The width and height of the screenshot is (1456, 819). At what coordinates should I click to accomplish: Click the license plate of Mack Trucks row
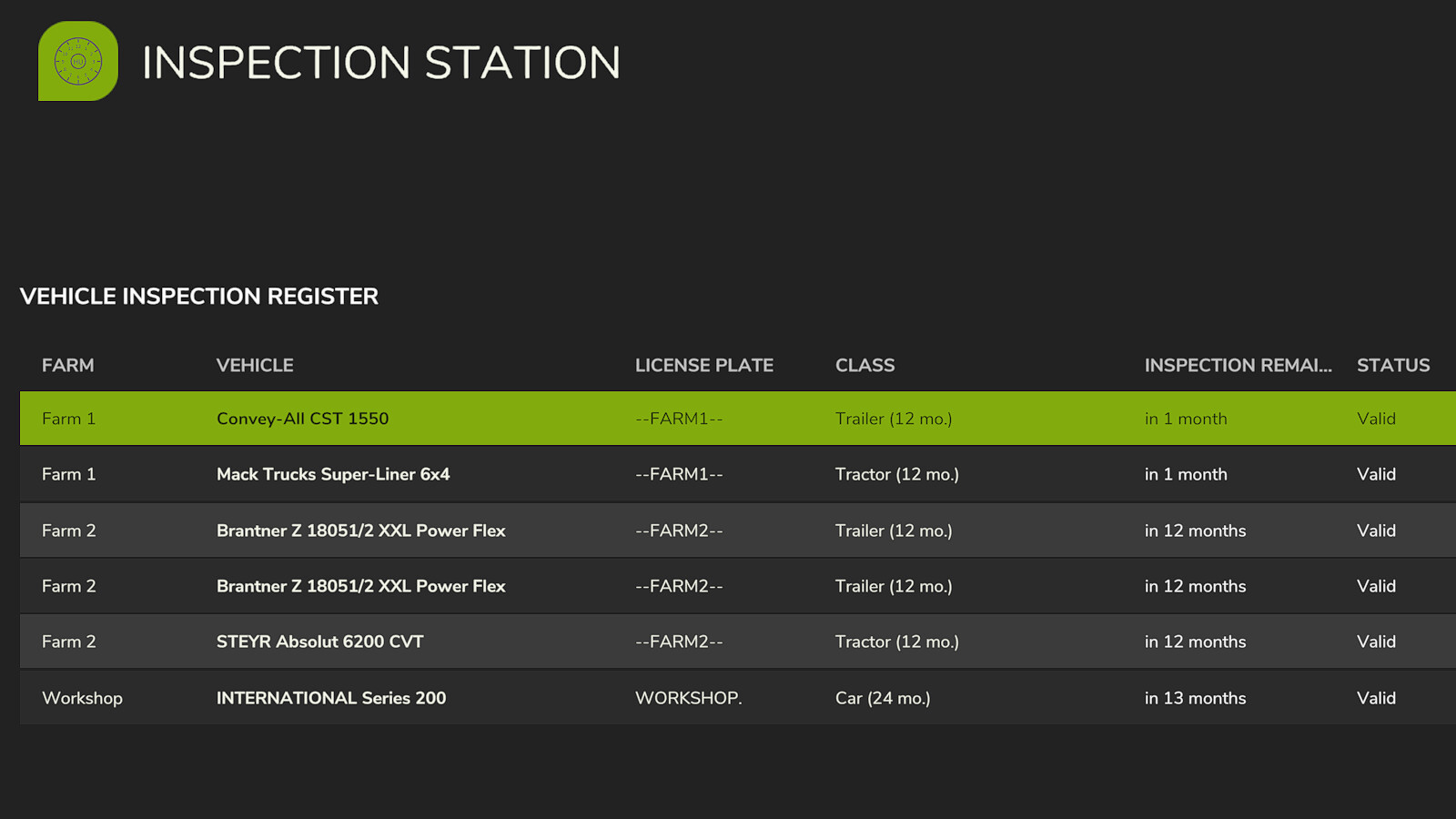click(x=679, y=474)
